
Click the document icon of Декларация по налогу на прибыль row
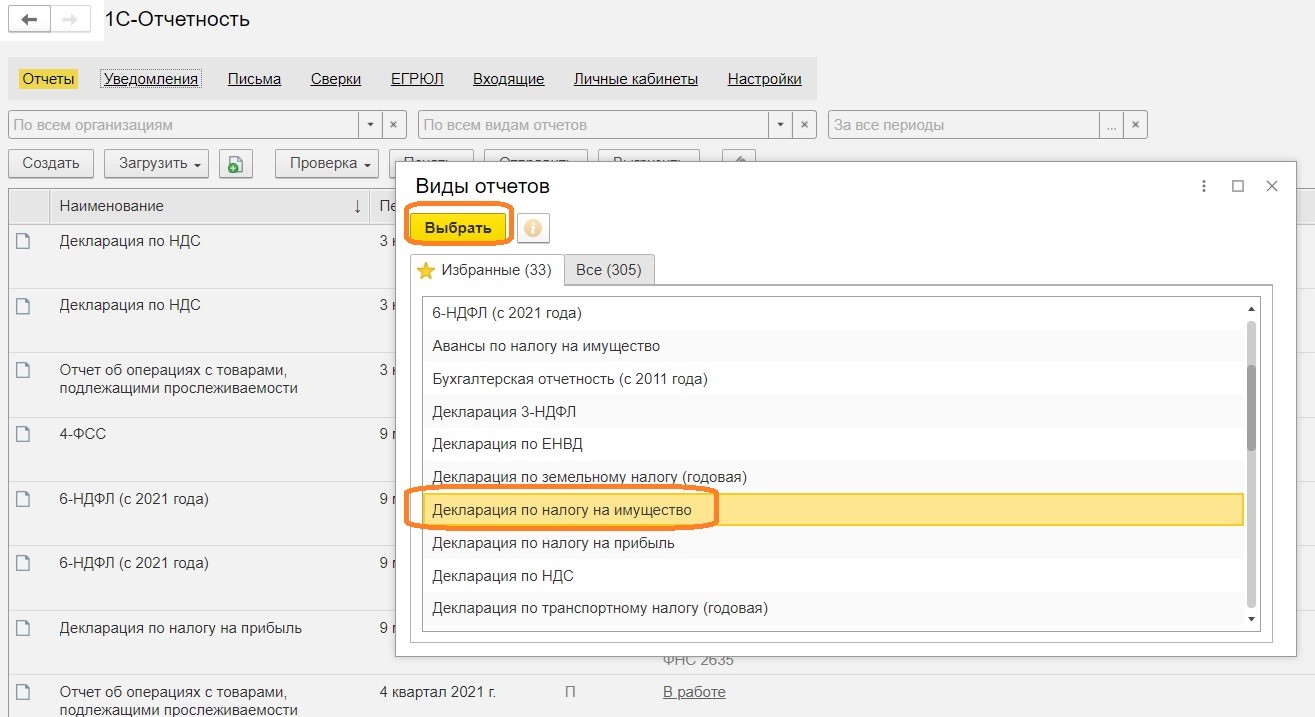click(23, 628)
